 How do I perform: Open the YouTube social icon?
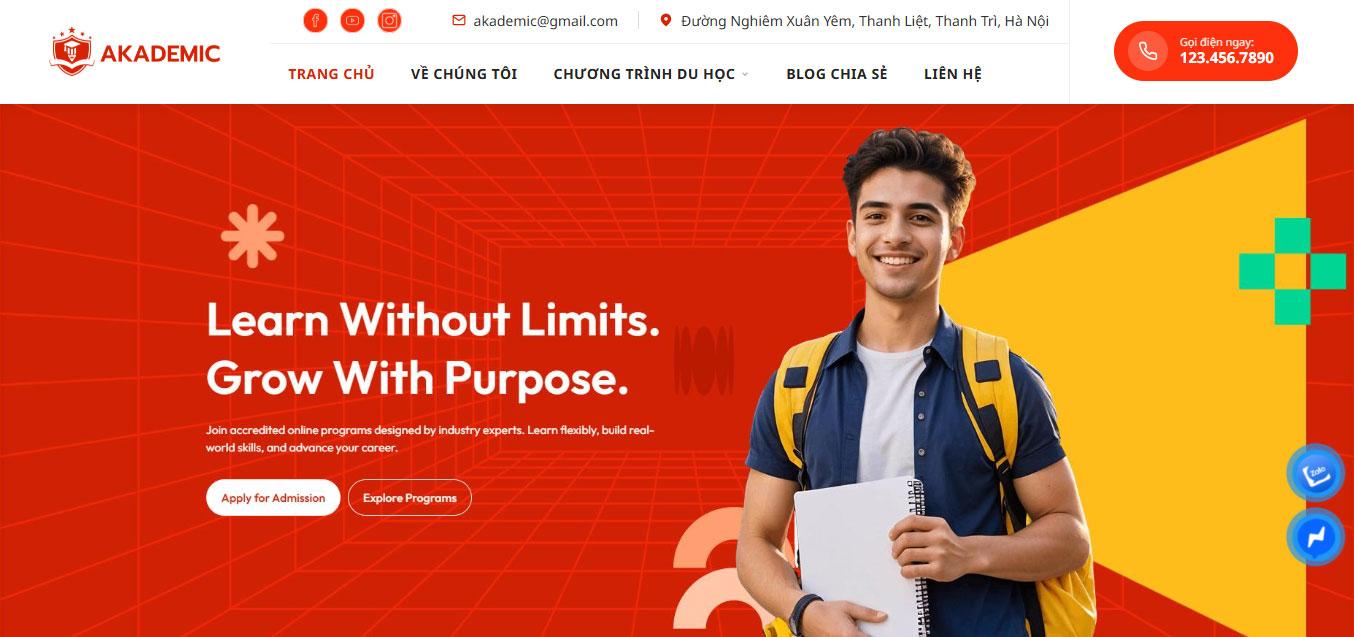(352, 20)
